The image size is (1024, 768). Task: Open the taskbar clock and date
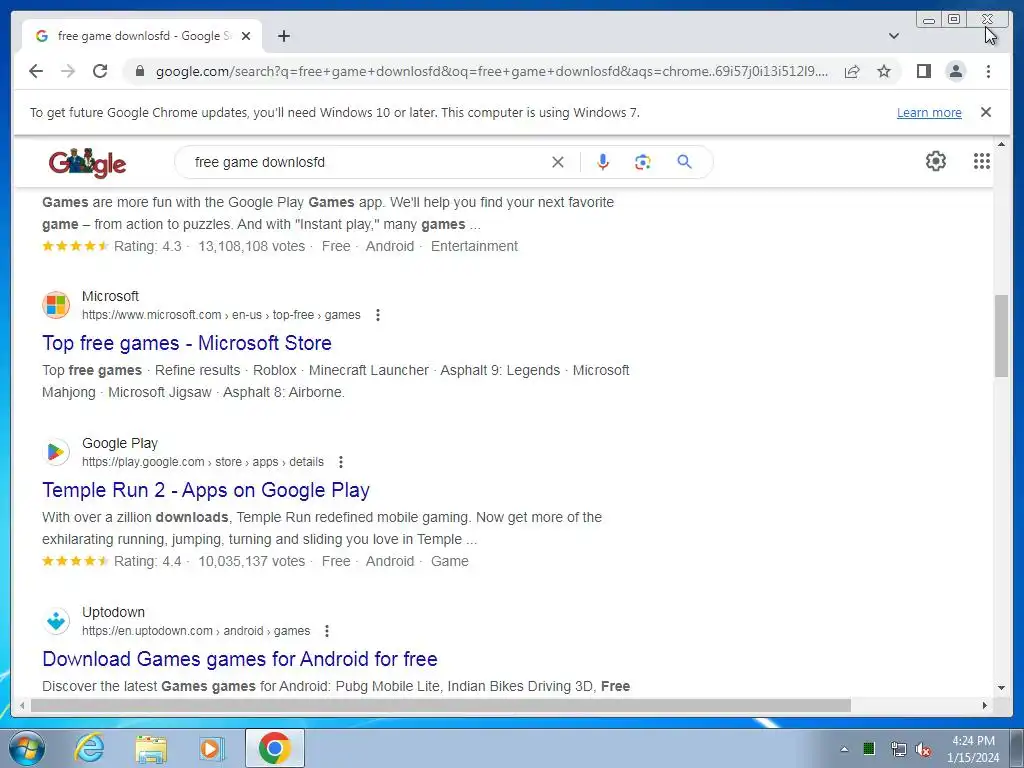(973, 749)
